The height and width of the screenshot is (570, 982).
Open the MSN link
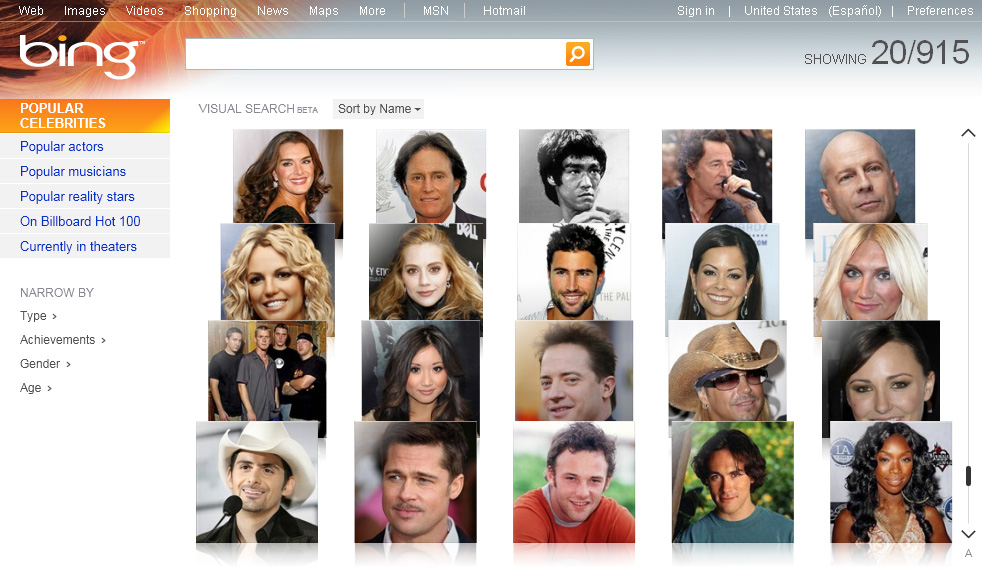point(435,11)
